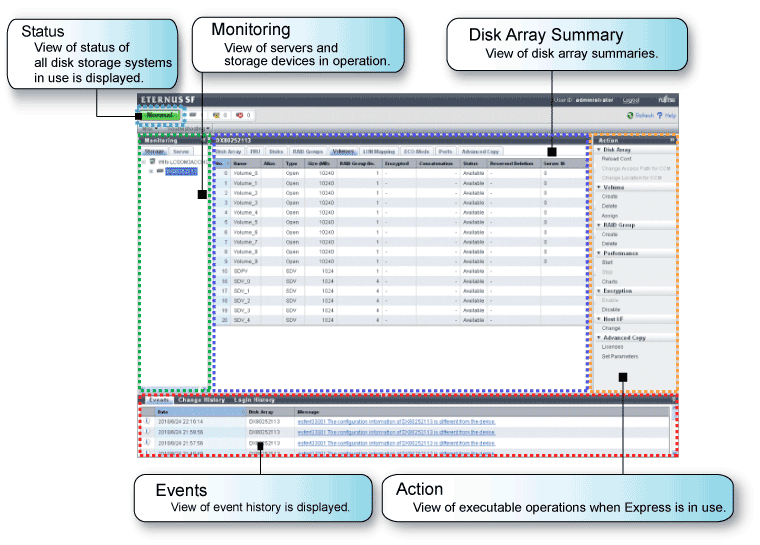The width and height of the screenshot is (760, 545).
Task: Open the LUN Mapping tab
Action: click(379, 152)
